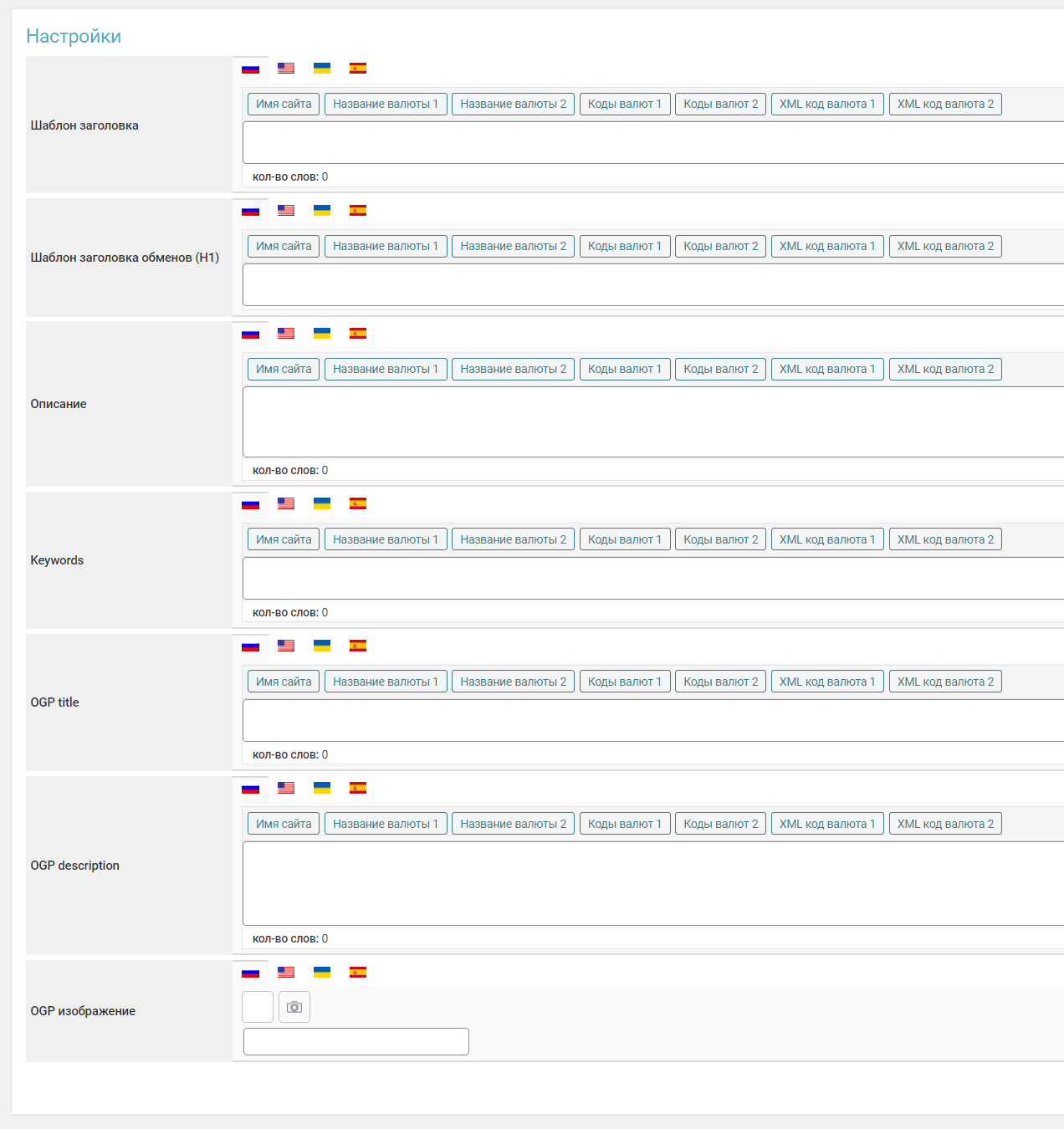Insert XML код валюта 1 in Keywords
Image resolution: width=1064 pixels, height=1129 pixels.
(827, 540)
